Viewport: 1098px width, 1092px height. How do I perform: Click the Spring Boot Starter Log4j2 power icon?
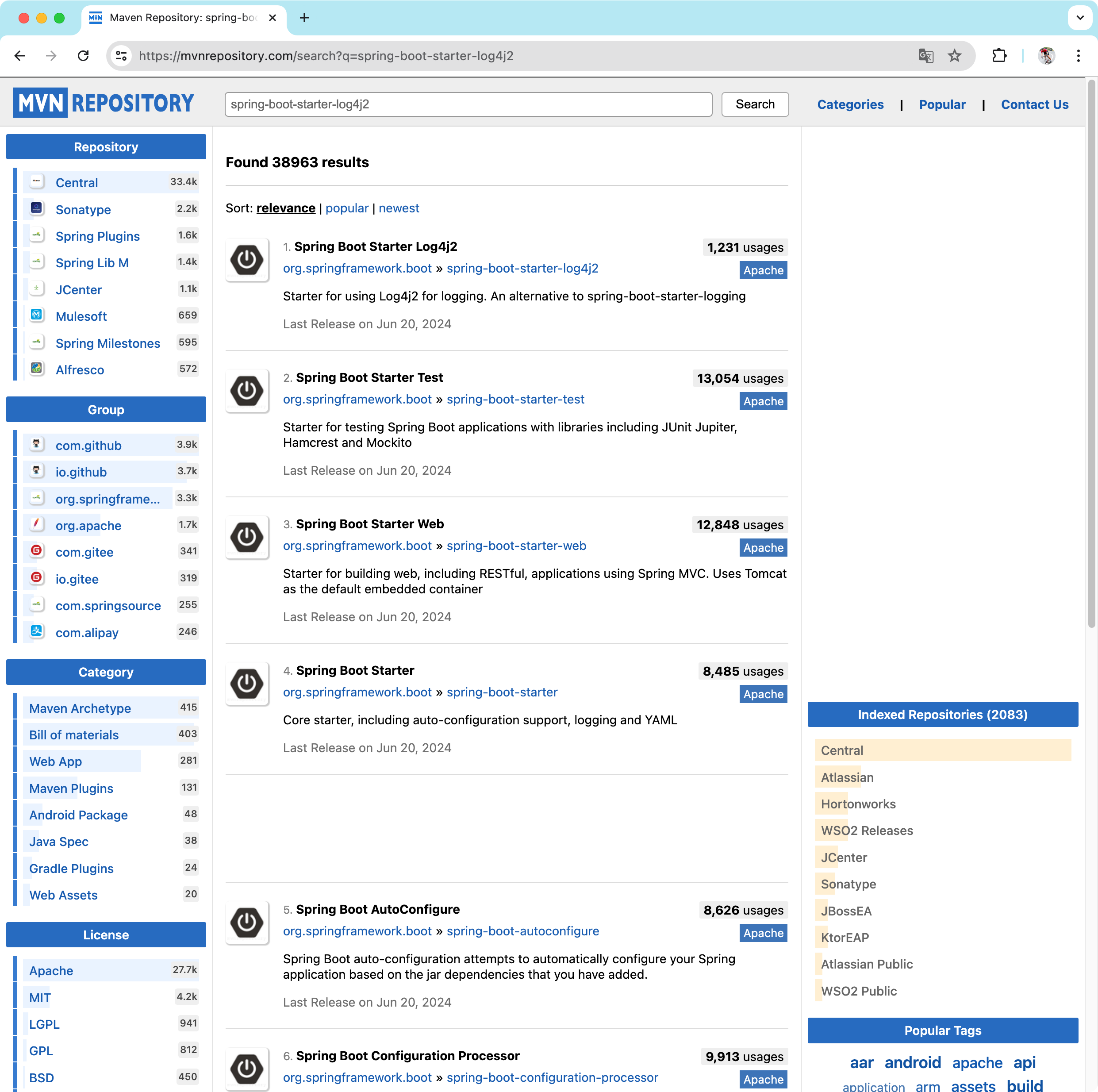(247, 260)
